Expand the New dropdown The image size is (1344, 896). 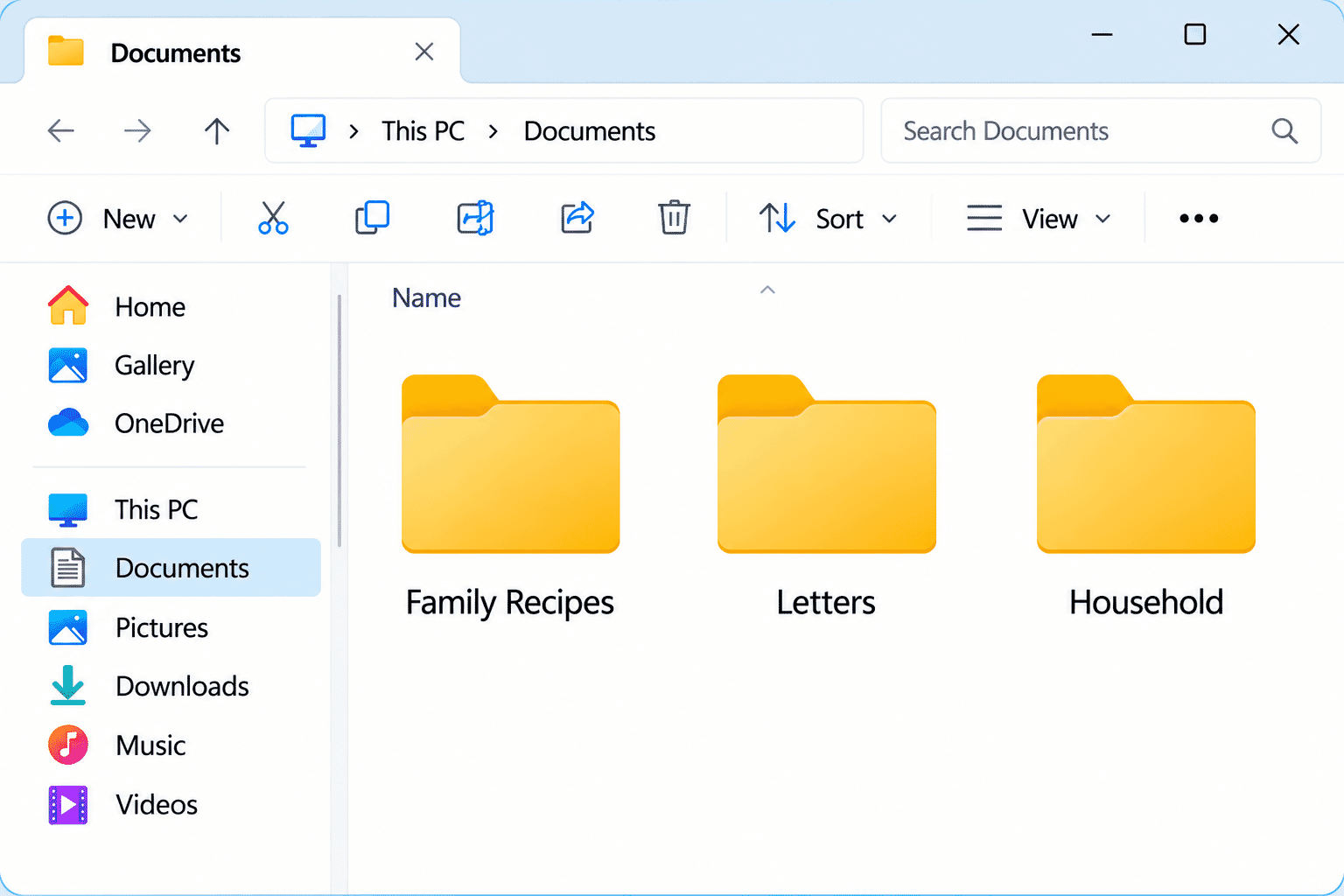[118, 219]
